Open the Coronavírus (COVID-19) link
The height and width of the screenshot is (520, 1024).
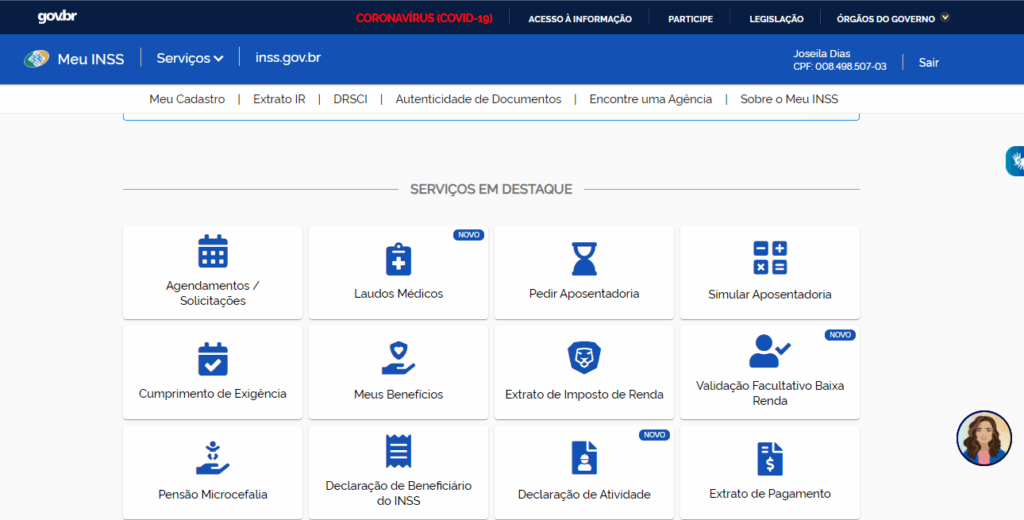tap(424, 18)
